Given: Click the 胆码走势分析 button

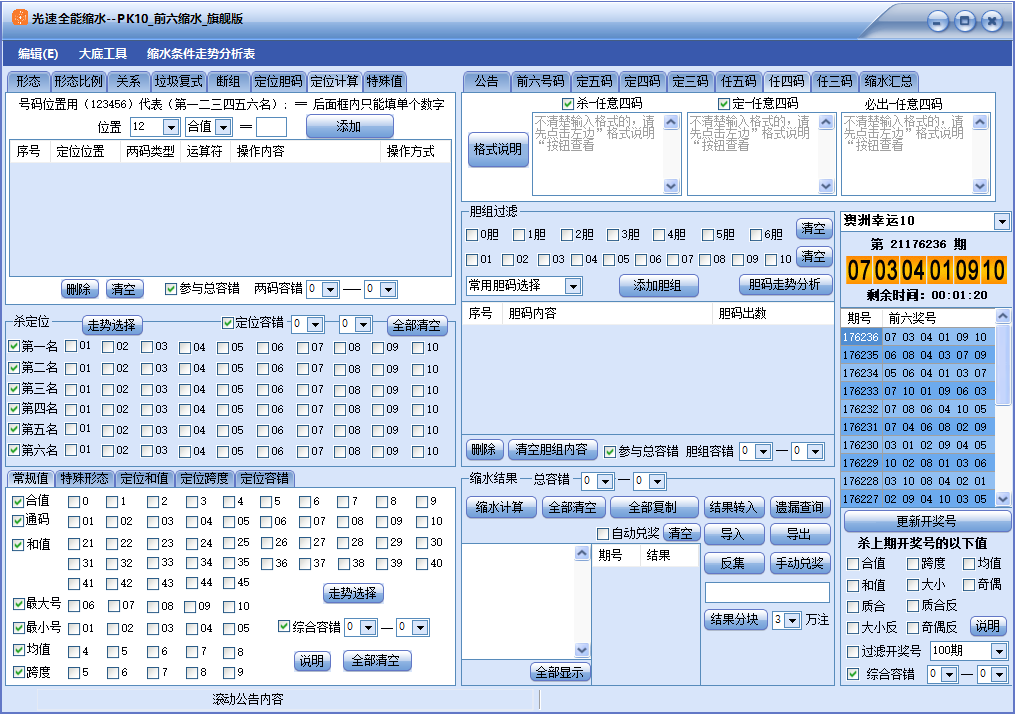Looking at the screenshot, I should coord(785,285).
